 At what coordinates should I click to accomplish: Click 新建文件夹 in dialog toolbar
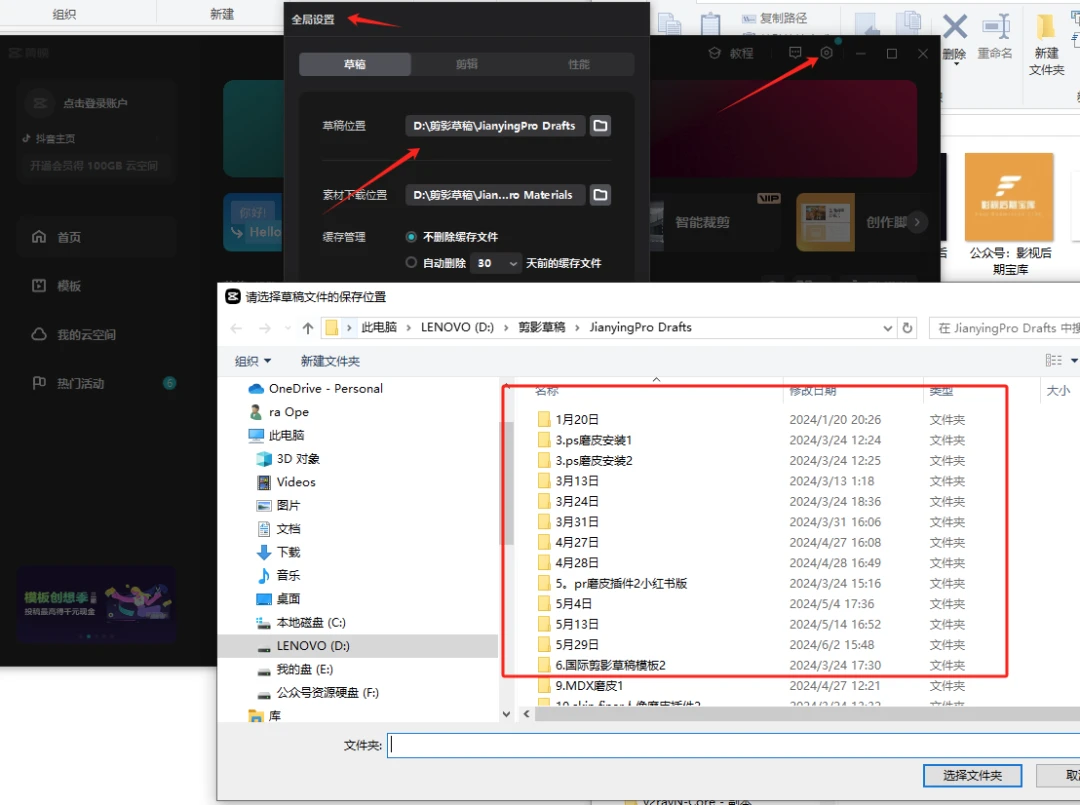tap(330, 361)
